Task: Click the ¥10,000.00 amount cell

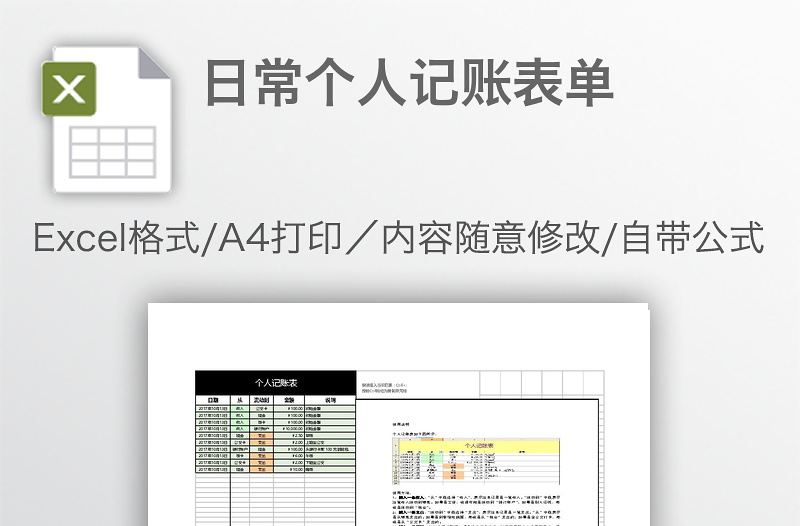Action: (289, 429)
